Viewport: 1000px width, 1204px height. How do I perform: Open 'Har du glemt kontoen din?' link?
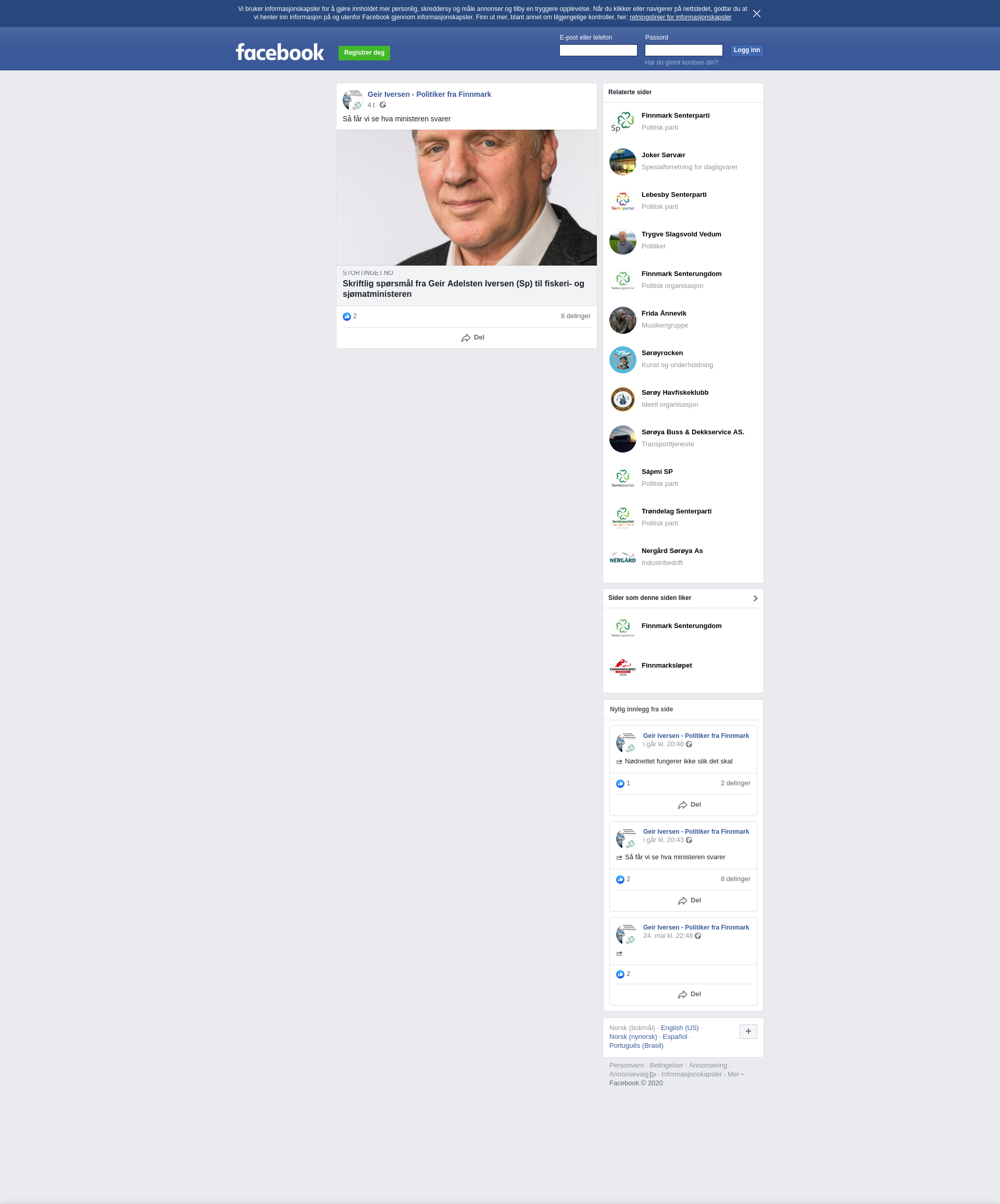pos(681,62)
